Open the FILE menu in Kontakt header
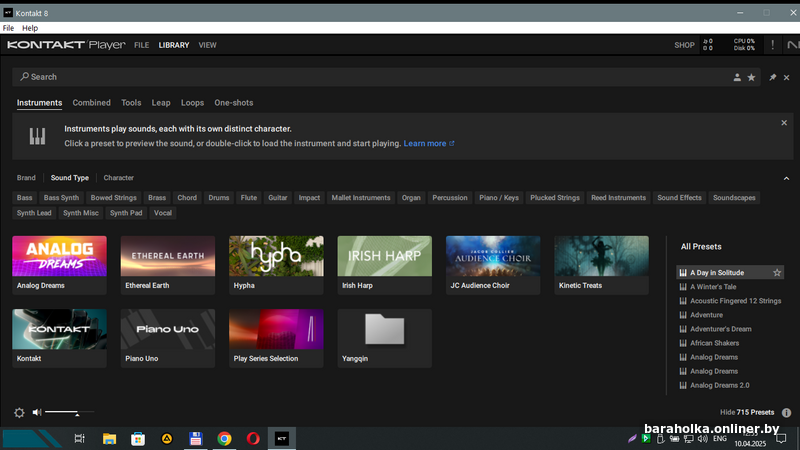The width and height of the screenshot is (800, 450). [141, 45]
